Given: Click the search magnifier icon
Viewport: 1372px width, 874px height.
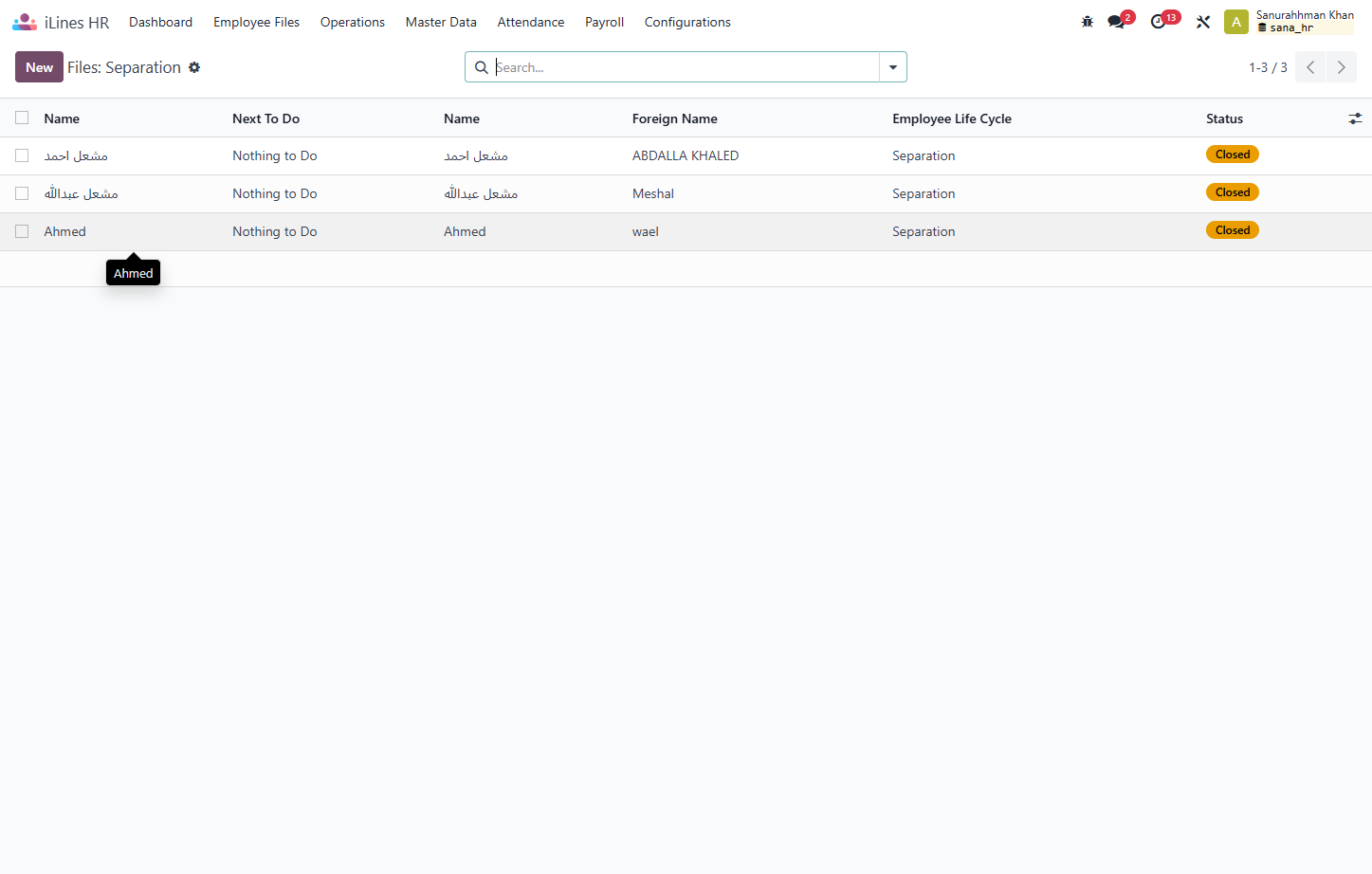Looking at the screenshot, I should coord(482,67).
